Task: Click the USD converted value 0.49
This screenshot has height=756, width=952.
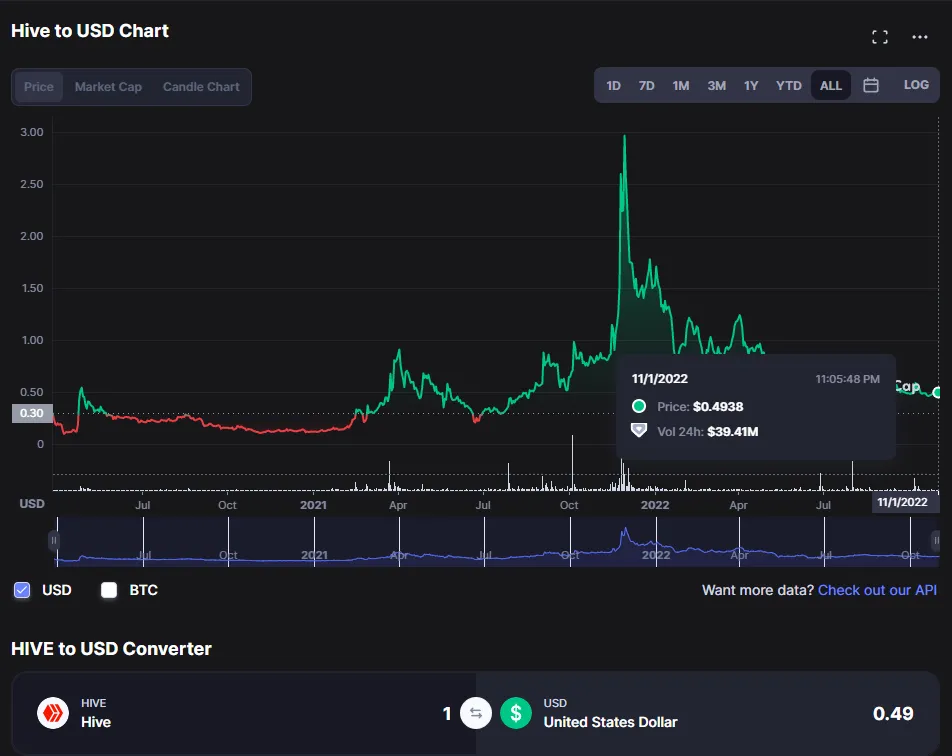Action: pos(892,713)
